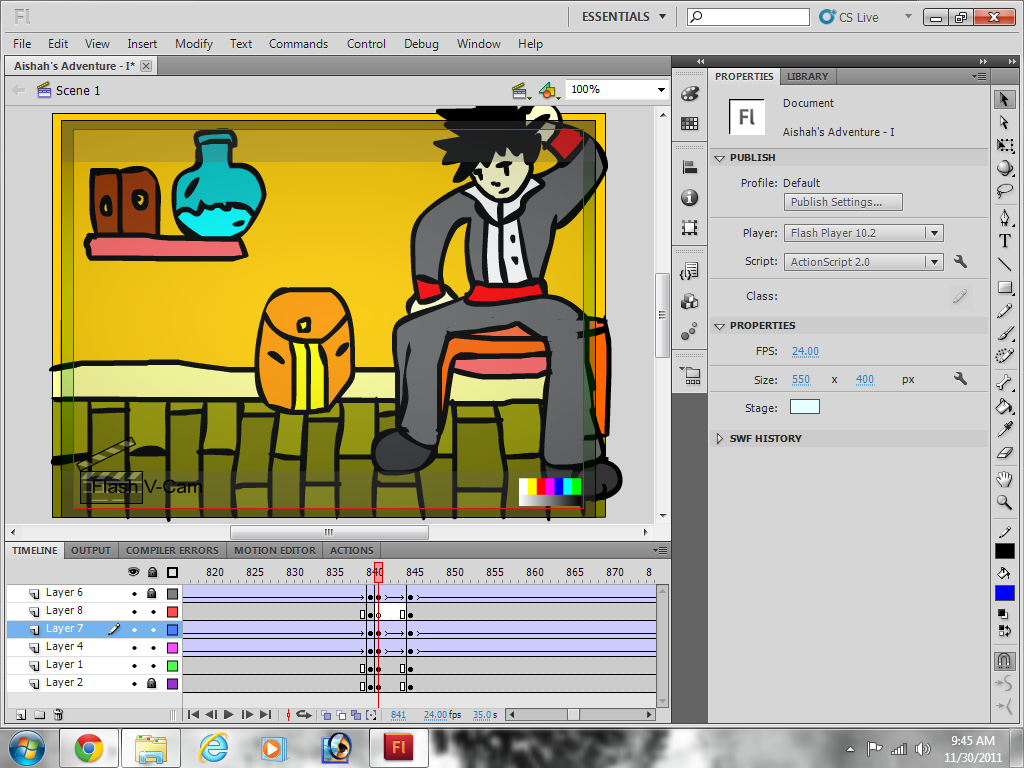Toggle visibility dot for Layer 6
This screenshot has height=768, width=1024.
click(x=135, y=594)
